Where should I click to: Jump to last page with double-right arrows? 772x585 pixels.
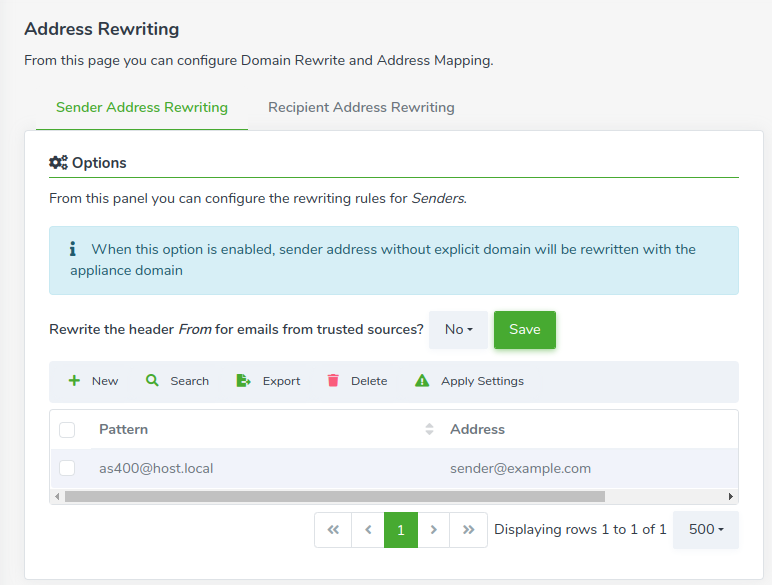[x=468, y=529]
